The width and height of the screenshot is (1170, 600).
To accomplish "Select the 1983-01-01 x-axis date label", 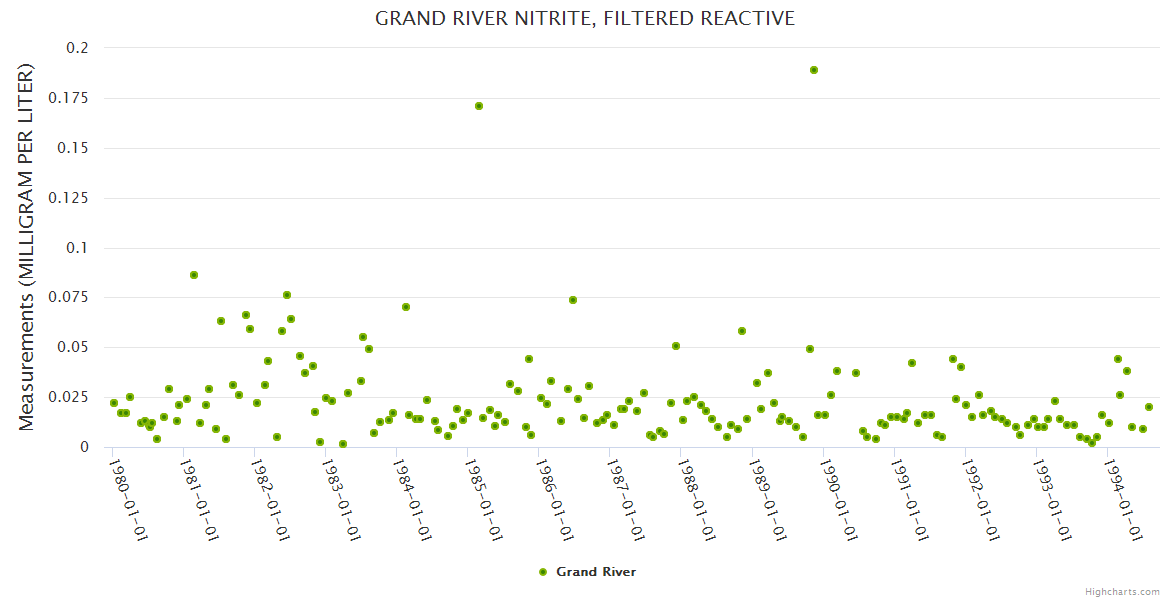I will point(342,500).
